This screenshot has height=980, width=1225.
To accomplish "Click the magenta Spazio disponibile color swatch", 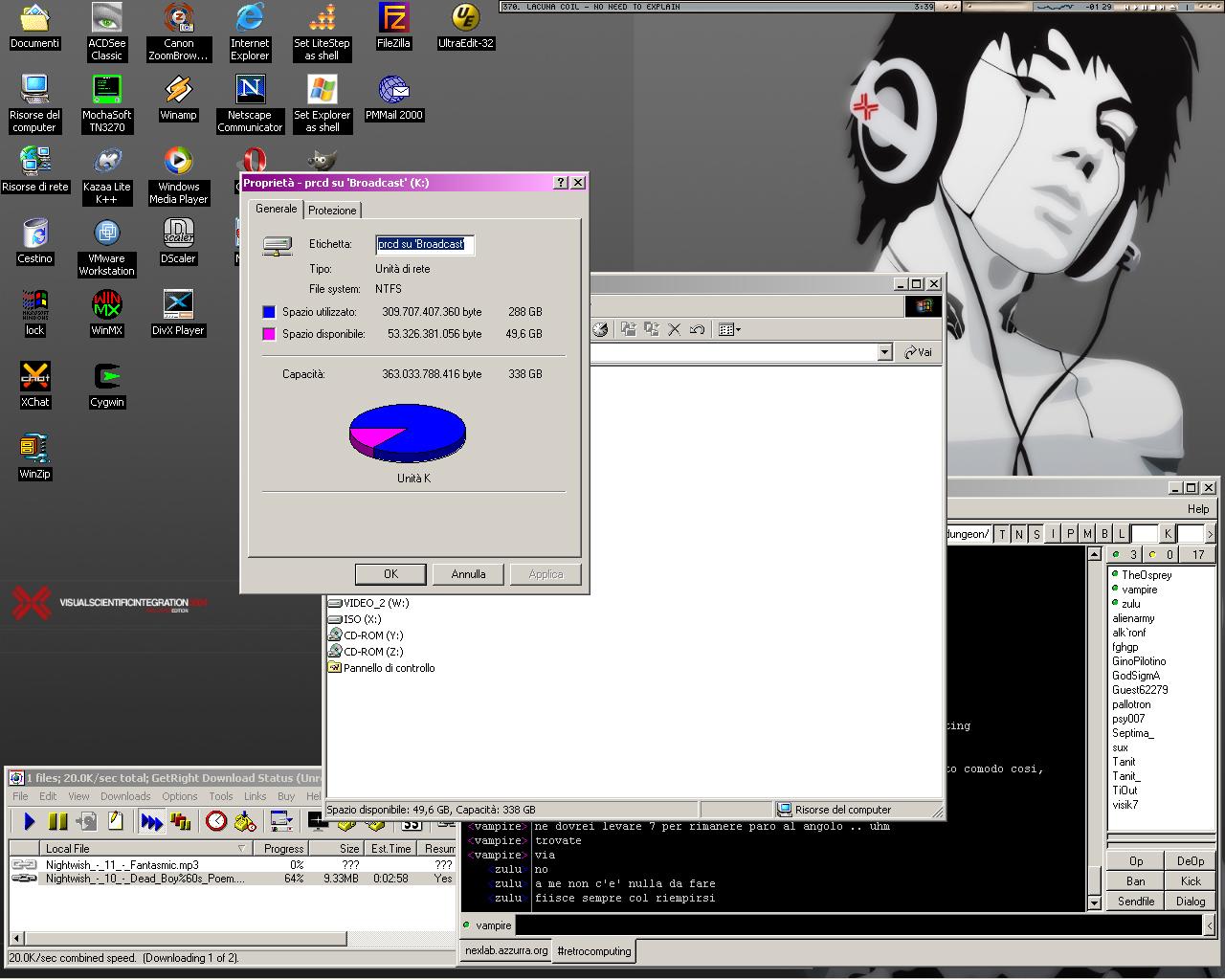I will pyautogui.click(x=269, y=334).
